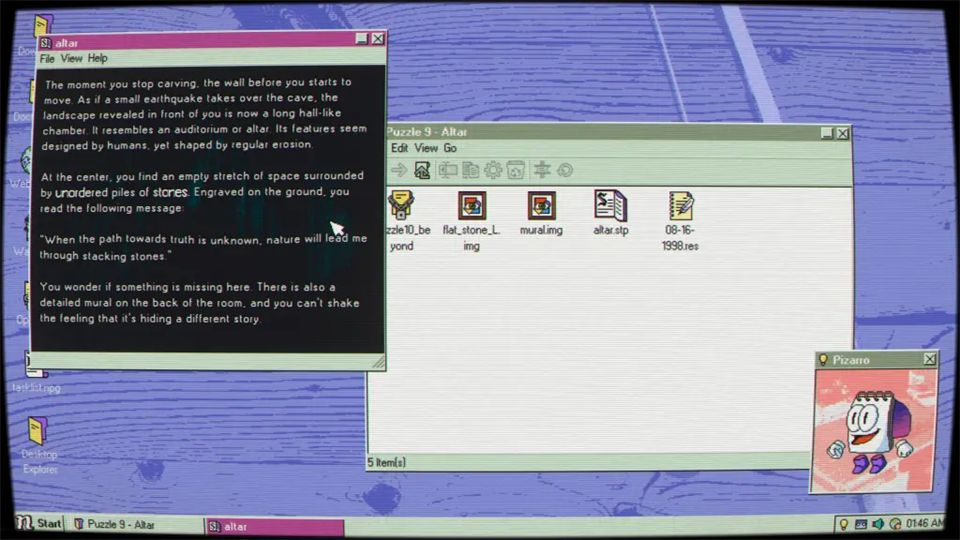The width and height of the screenshot is (960, 540).
Task: Click the altar.stp filename label
Action: coord(610,230)
